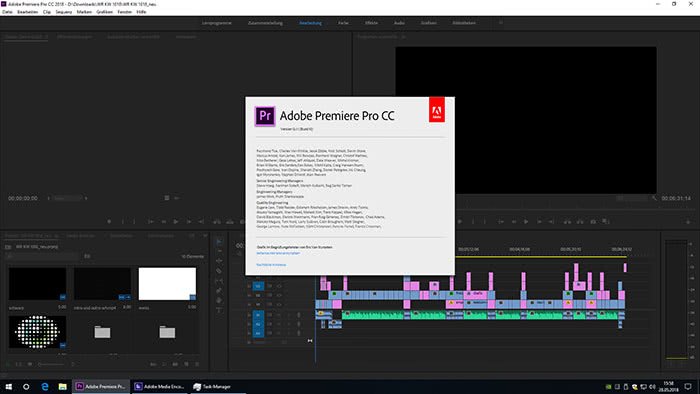Viewport: 700px width, 394px height.
Task: Play the Source monitor clip
Action: tap(176, 221)
